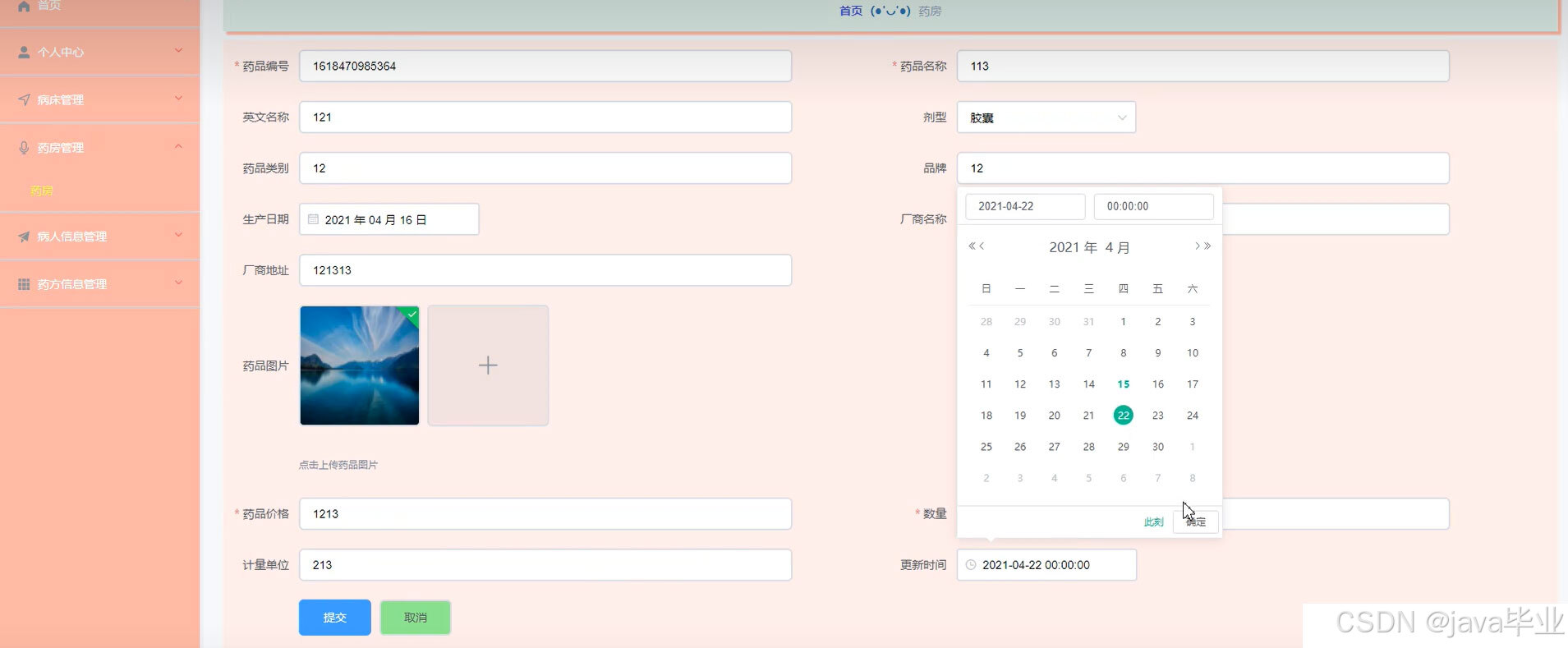1568x648 pixels.
Task: Collapse the 药房管理 menu chevron
Action: click(x=178, y=146)
